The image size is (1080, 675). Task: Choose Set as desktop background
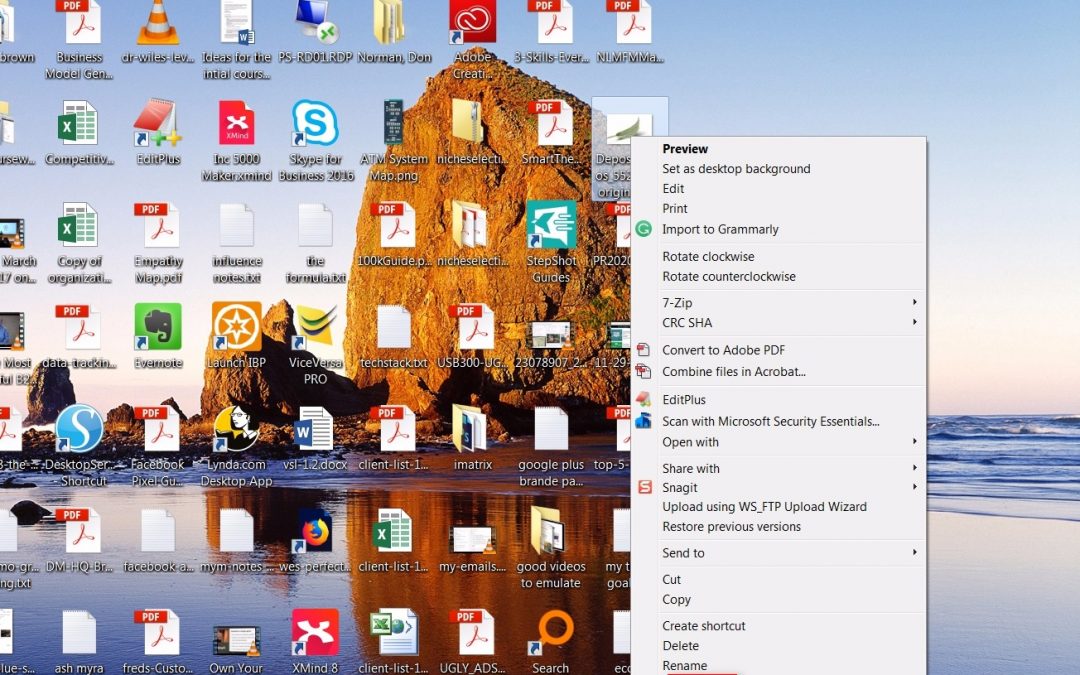[736, 169]
